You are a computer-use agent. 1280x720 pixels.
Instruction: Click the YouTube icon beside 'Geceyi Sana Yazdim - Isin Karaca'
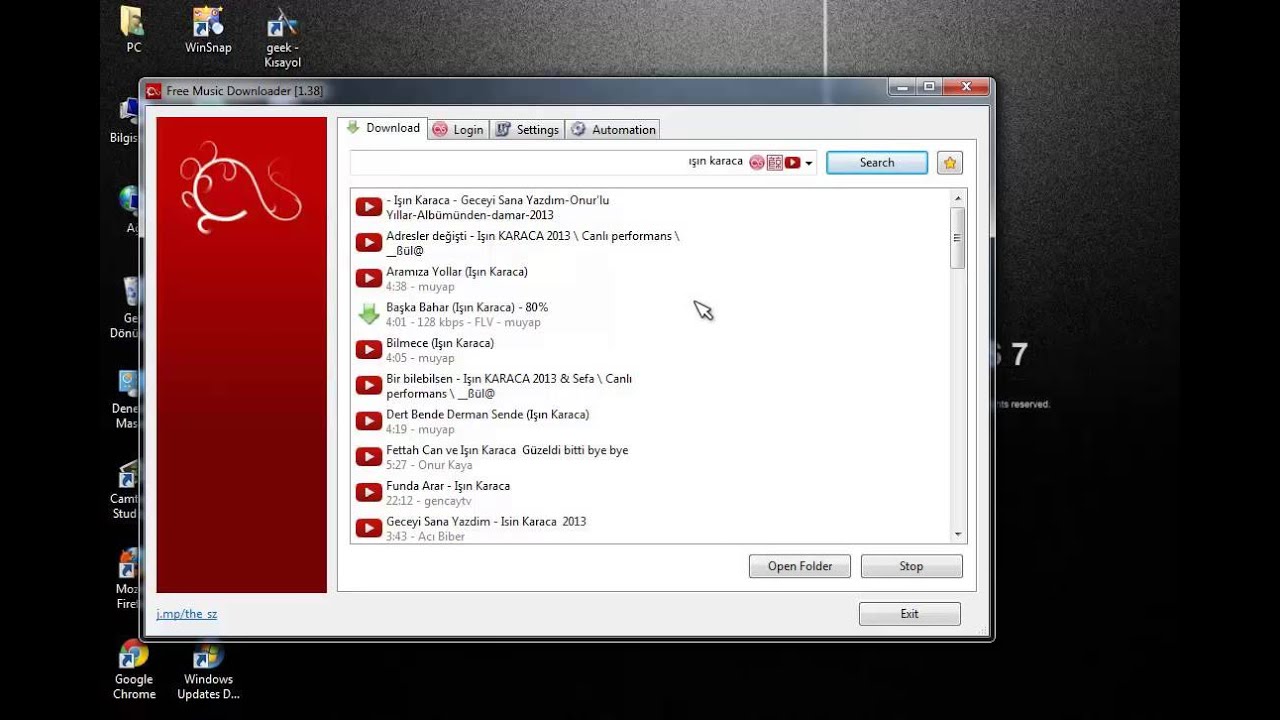[369, 528]
